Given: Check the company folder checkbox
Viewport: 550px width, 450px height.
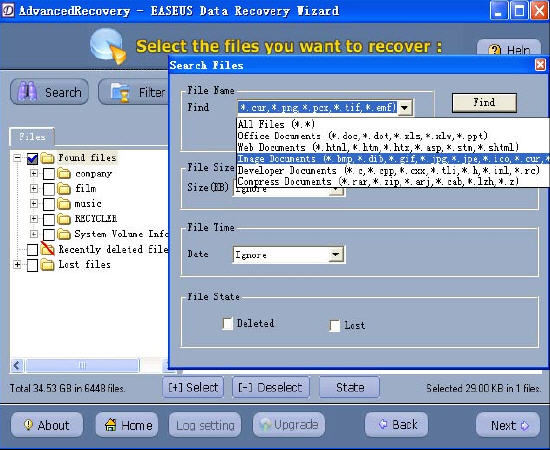Looking at the screenshot, I should pyautogui.click(x=48, y=174).
